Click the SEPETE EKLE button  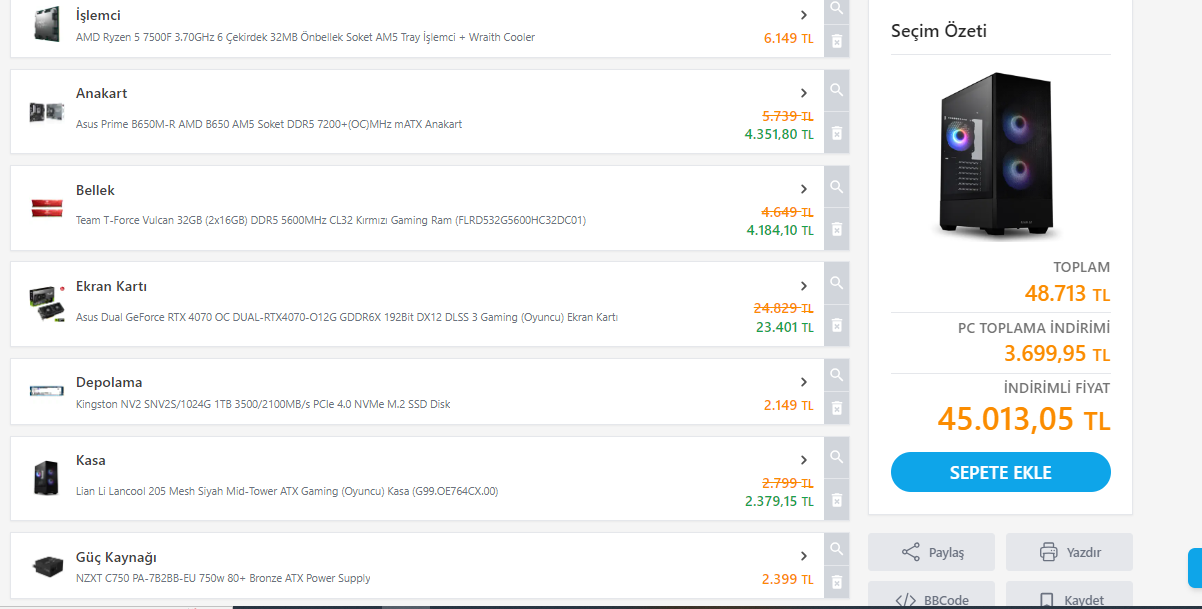pyautogui.click(x=1000, y=472)
